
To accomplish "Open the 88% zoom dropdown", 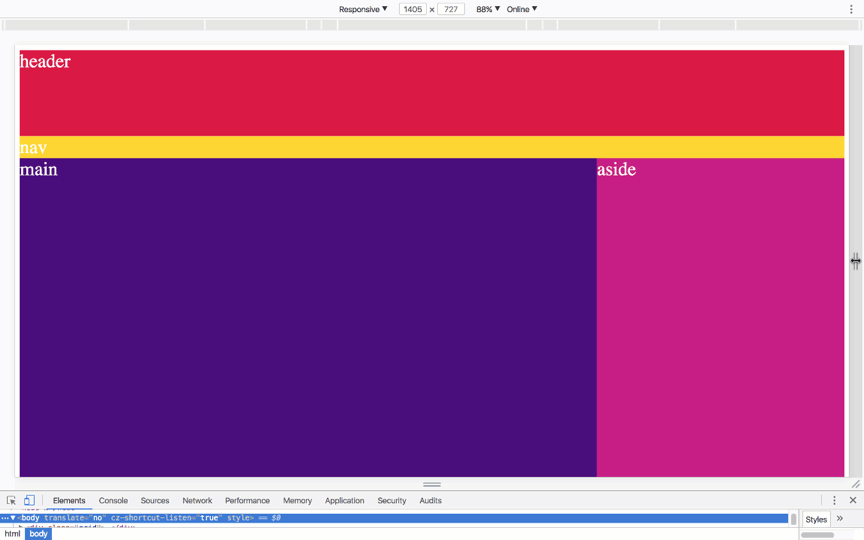I will click(487, 9).
